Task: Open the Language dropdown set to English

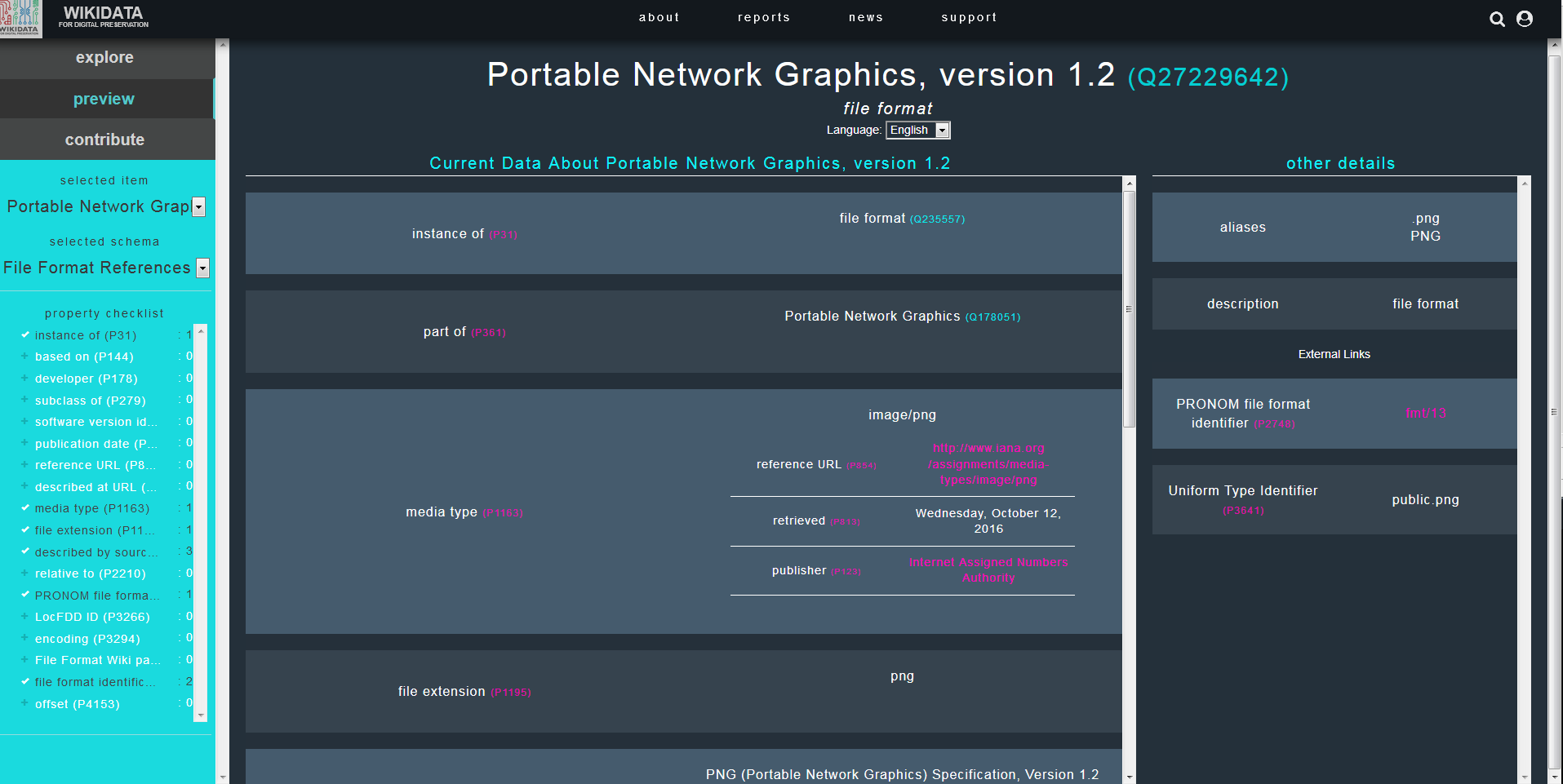Action: pyautogui.click(x=917, y=131)
